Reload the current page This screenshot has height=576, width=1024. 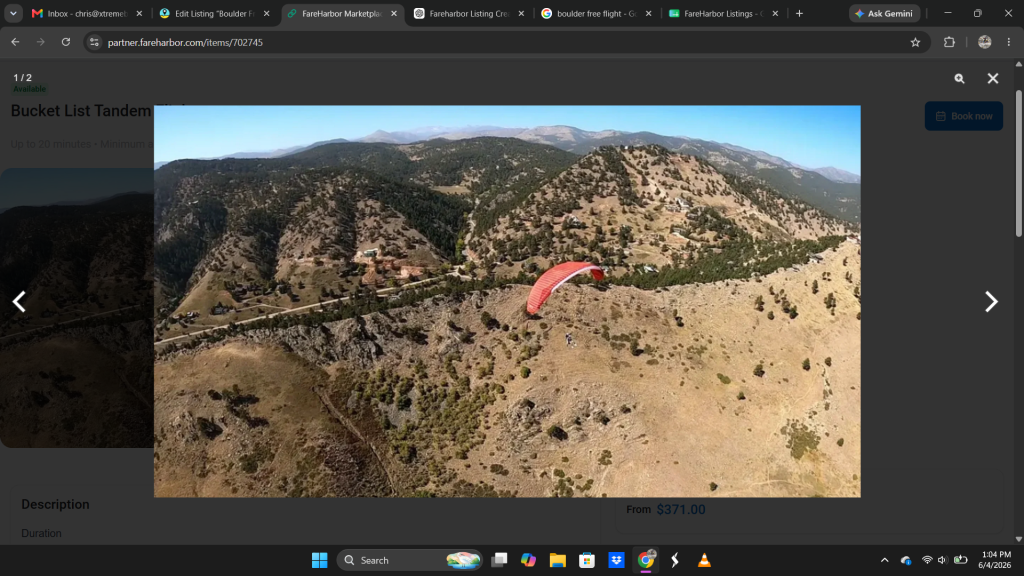coord(66,42)
